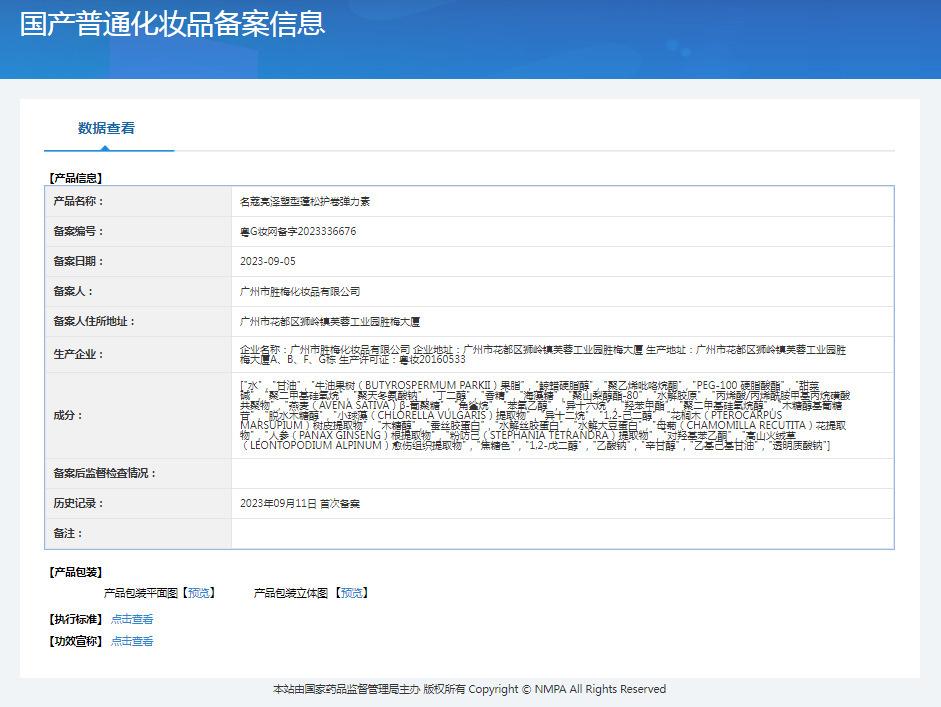Select the 备案编号 value 粤G妆网备字2023336676
The height and width of the screenshot is (707, 941).
(x=298, y=231)
